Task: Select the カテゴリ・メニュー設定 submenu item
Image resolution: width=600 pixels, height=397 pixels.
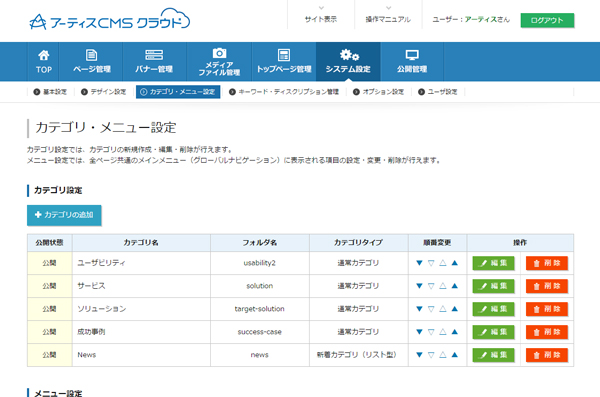Action: click(x=178, y=92)
